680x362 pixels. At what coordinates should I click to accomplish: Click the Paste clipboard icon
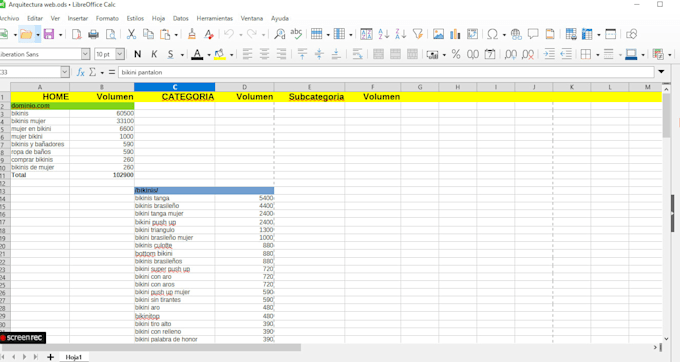pyautogui.click(x=165, y=34)
